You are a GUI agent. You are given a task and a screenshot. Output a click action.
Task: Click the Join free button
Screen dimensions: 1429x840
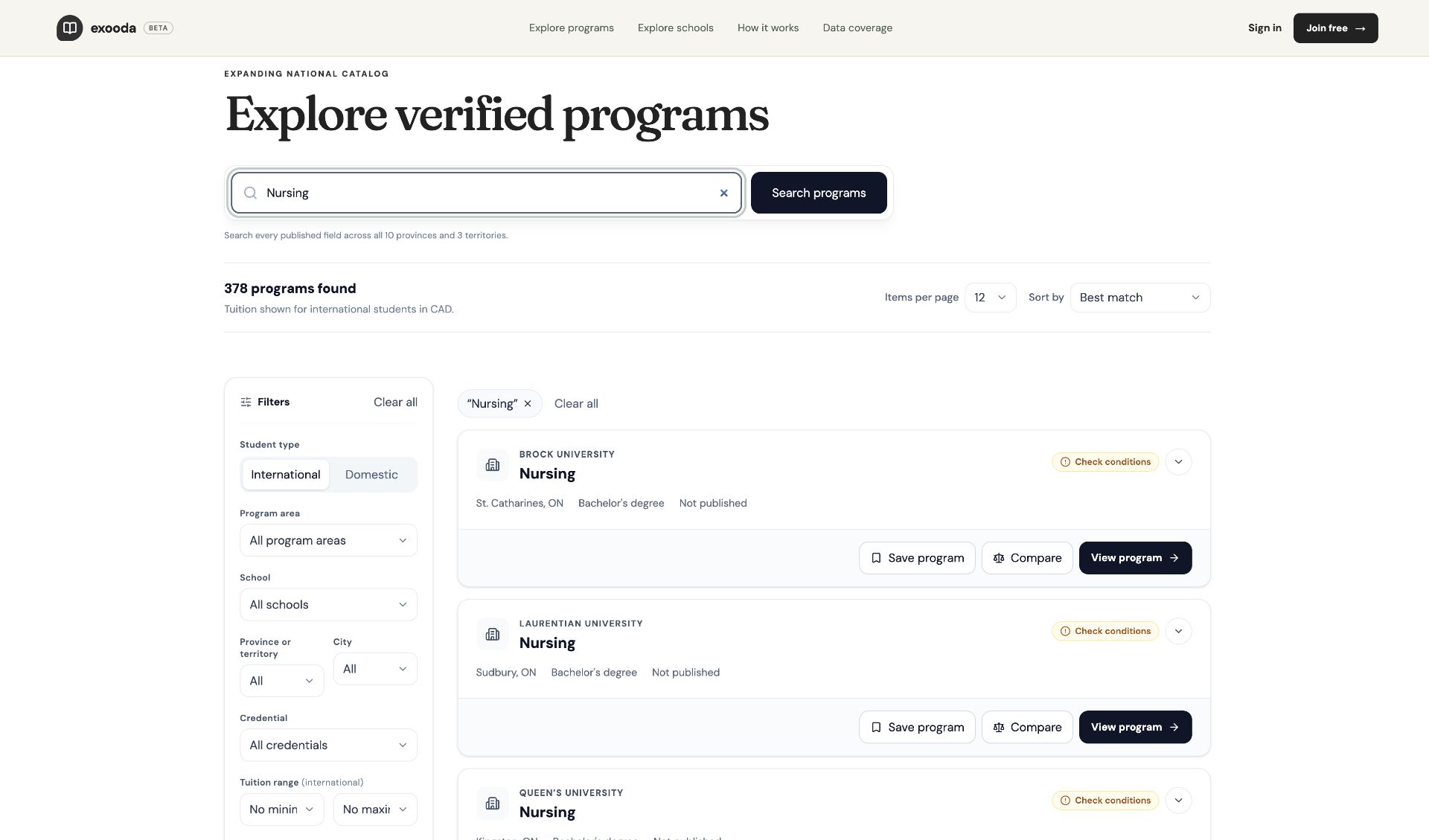tap(1335, 28)
